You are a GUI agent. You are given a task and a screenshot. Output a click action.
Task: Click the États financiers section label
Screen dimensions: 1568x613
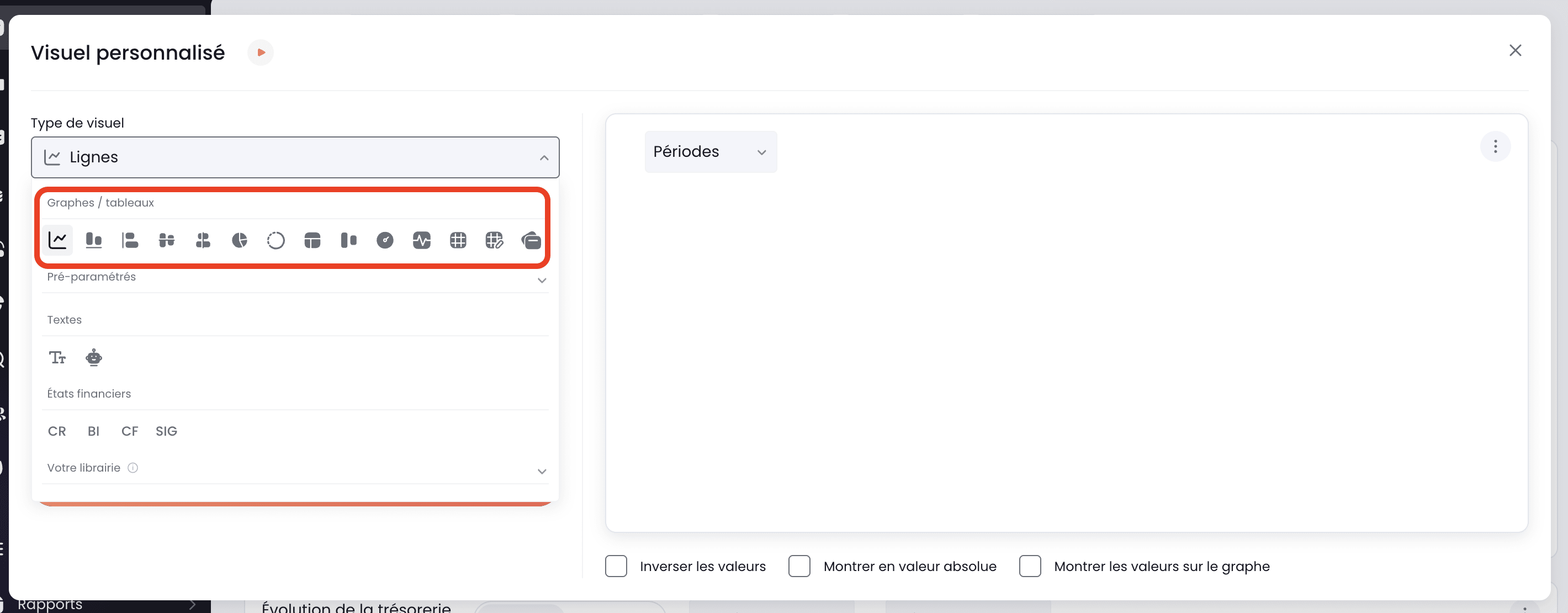pos(89,394)
